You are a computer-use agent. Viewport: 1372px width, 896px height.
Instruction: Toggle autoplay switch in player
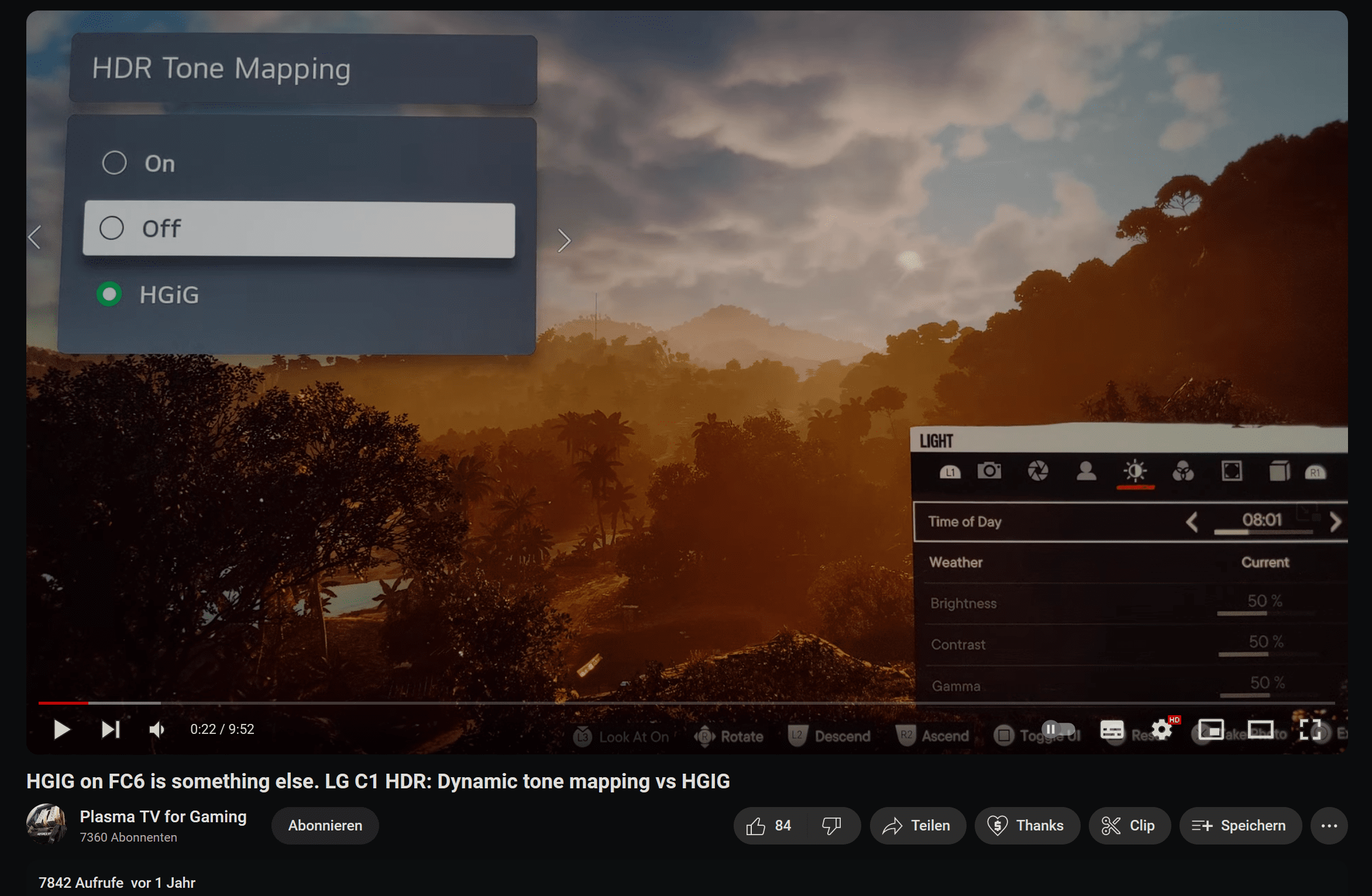pyautogui.click(x=1058, y=729)
